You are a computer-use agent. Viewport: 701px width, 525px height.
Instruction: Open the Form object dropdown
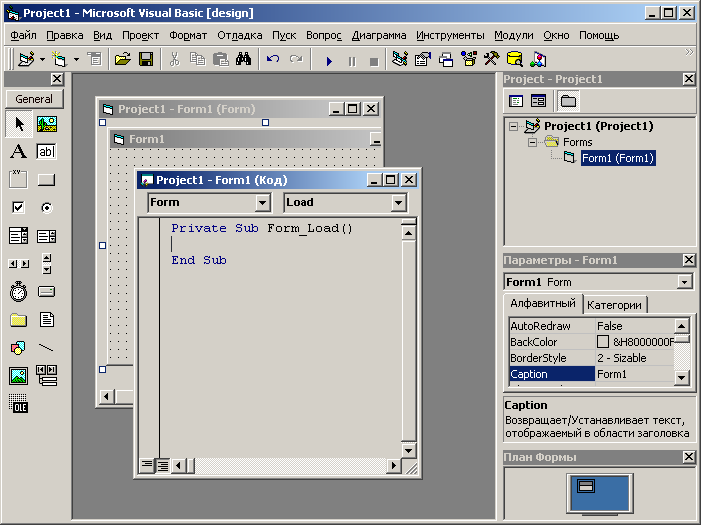coord(263,203)
